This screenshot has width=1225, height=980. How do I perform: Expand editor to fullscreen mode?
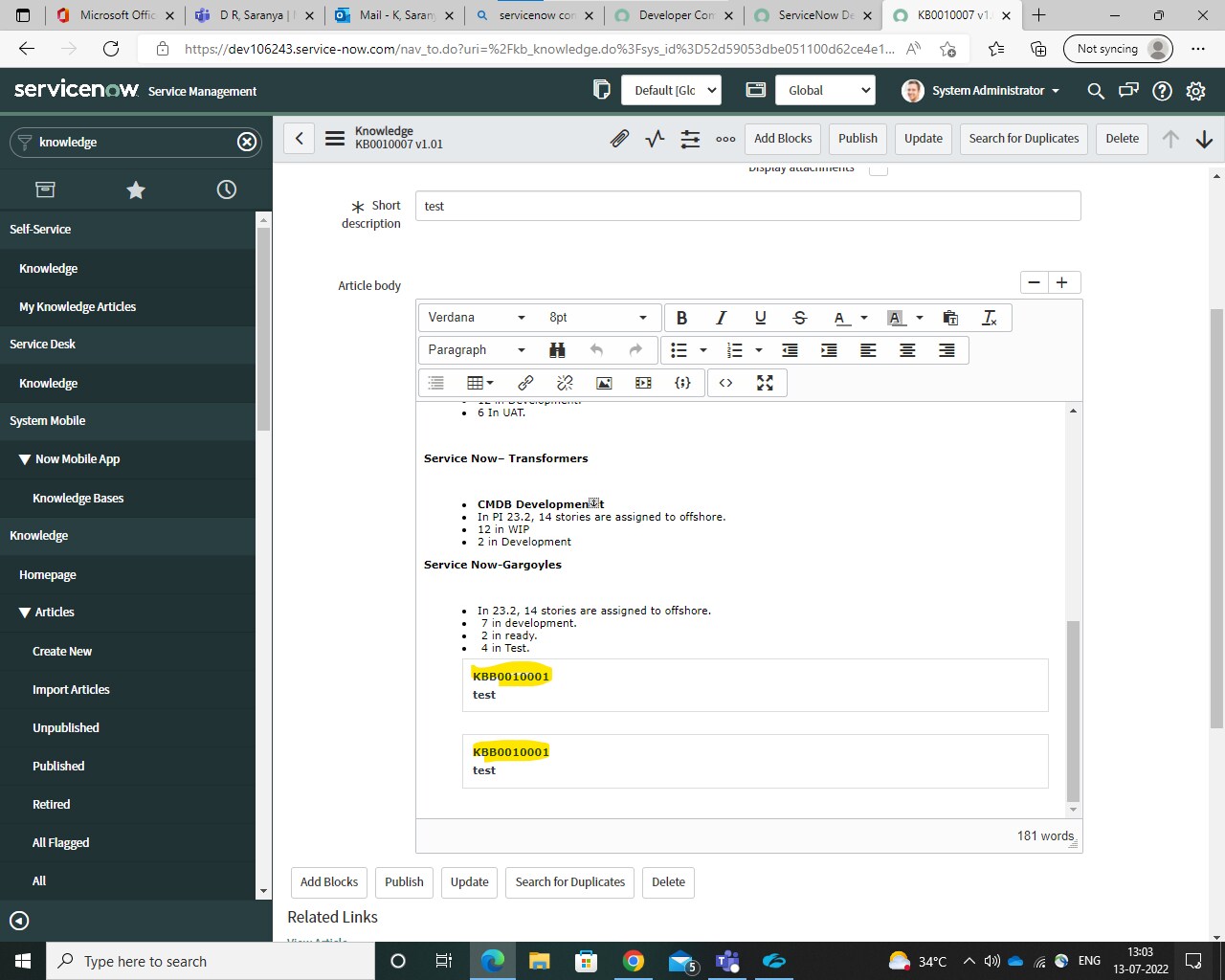click(x=764, y=382)
